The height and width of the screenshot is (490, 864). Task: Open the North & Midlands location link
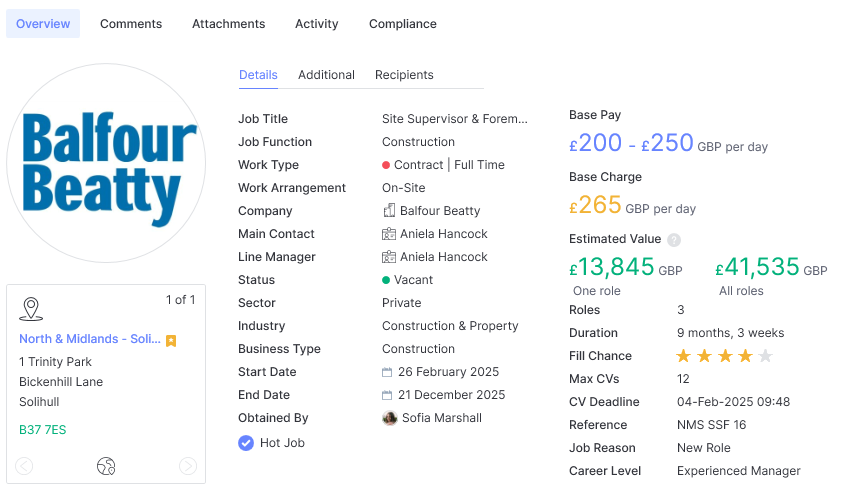[90, 339]
